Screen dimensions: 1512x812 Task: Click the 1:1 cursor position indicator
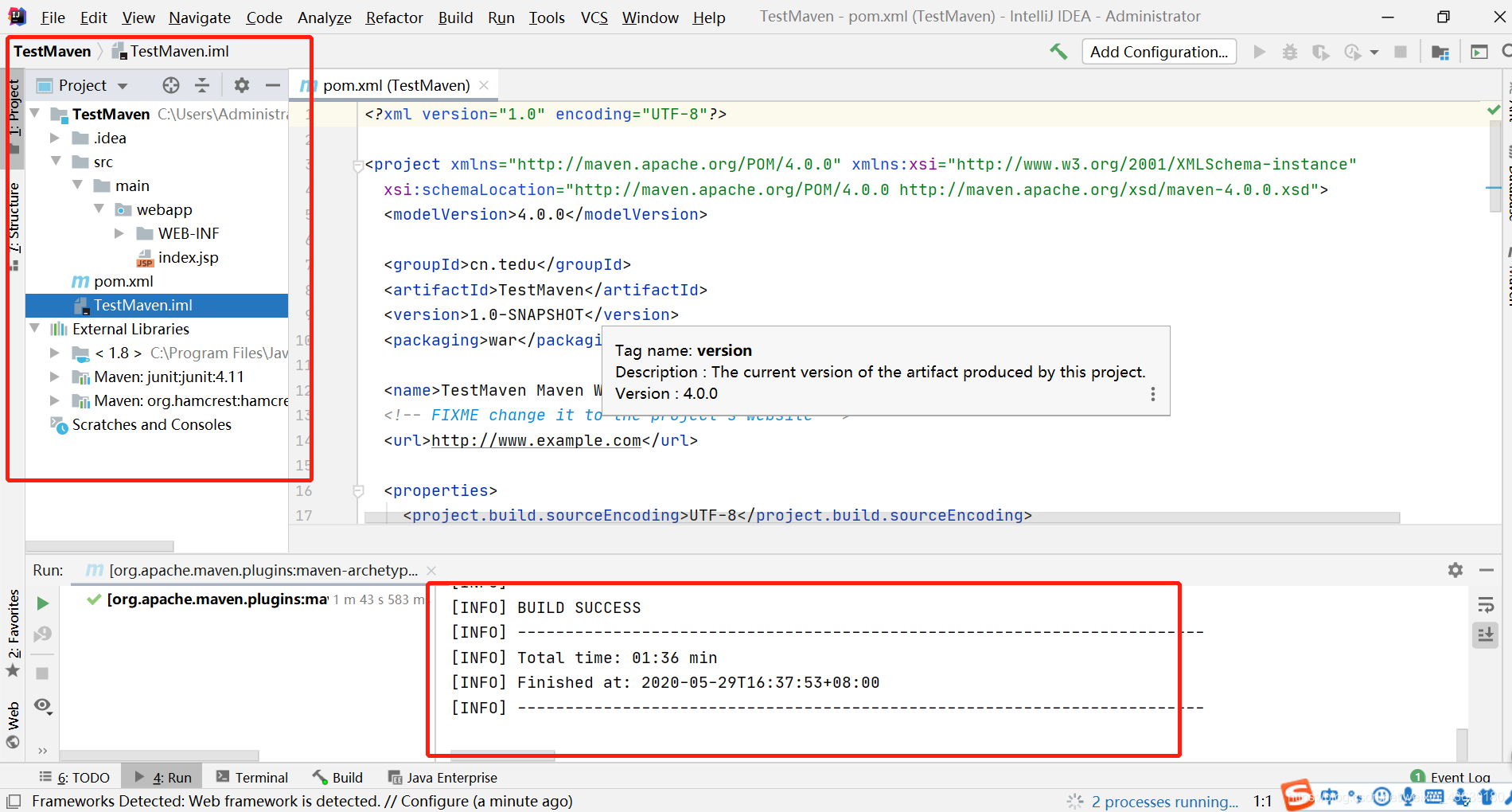point(1262,802)
